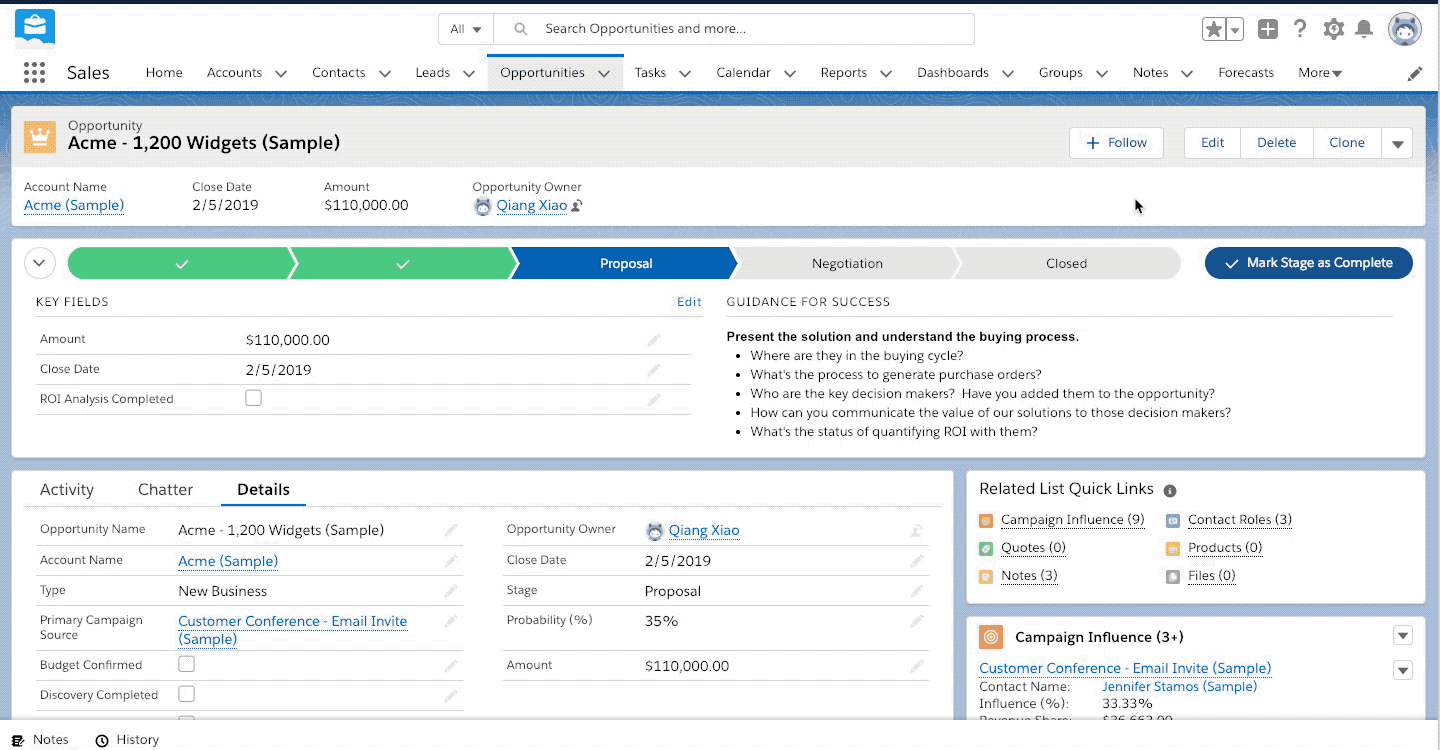Select the Negotiation stage in path

tap(847, 264)
